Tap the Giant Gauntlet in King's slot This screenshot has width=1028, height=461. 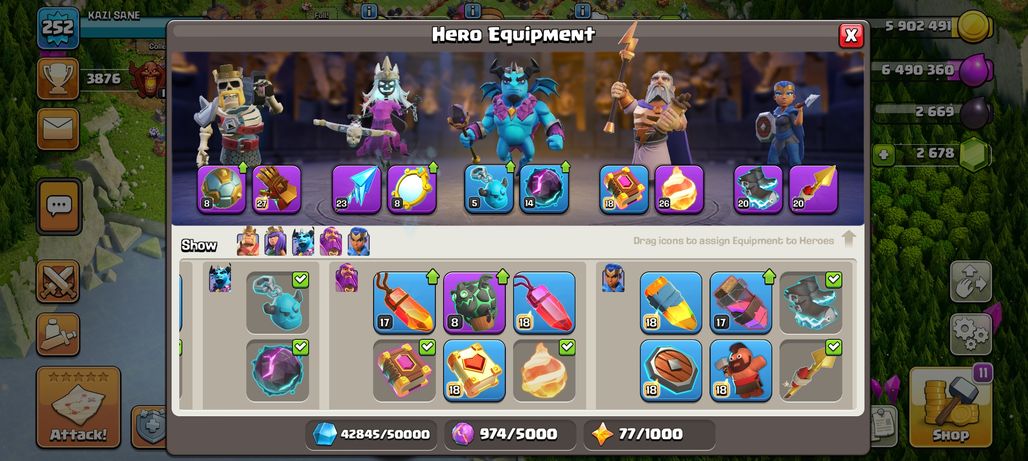click(277, 189)
